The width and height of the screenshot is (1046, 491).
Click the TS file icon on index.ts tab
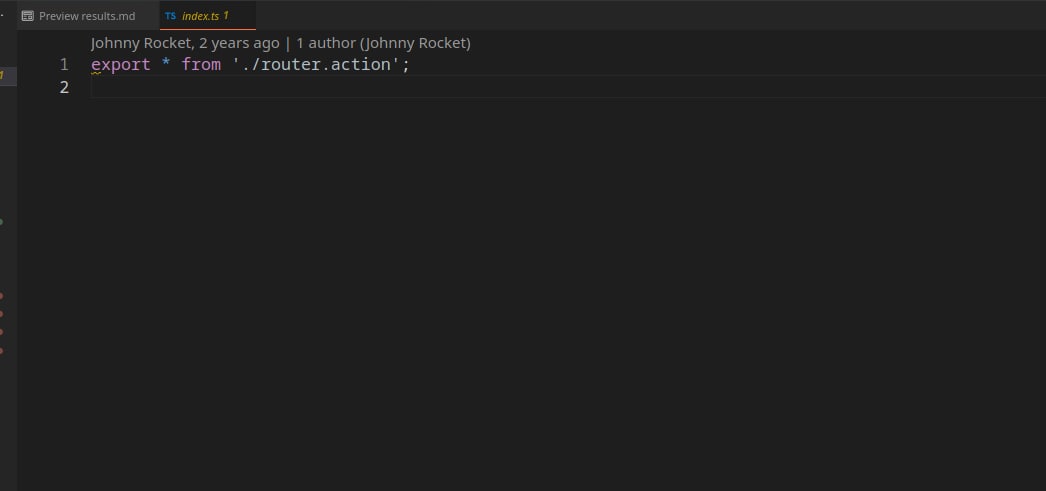point(171,16)
